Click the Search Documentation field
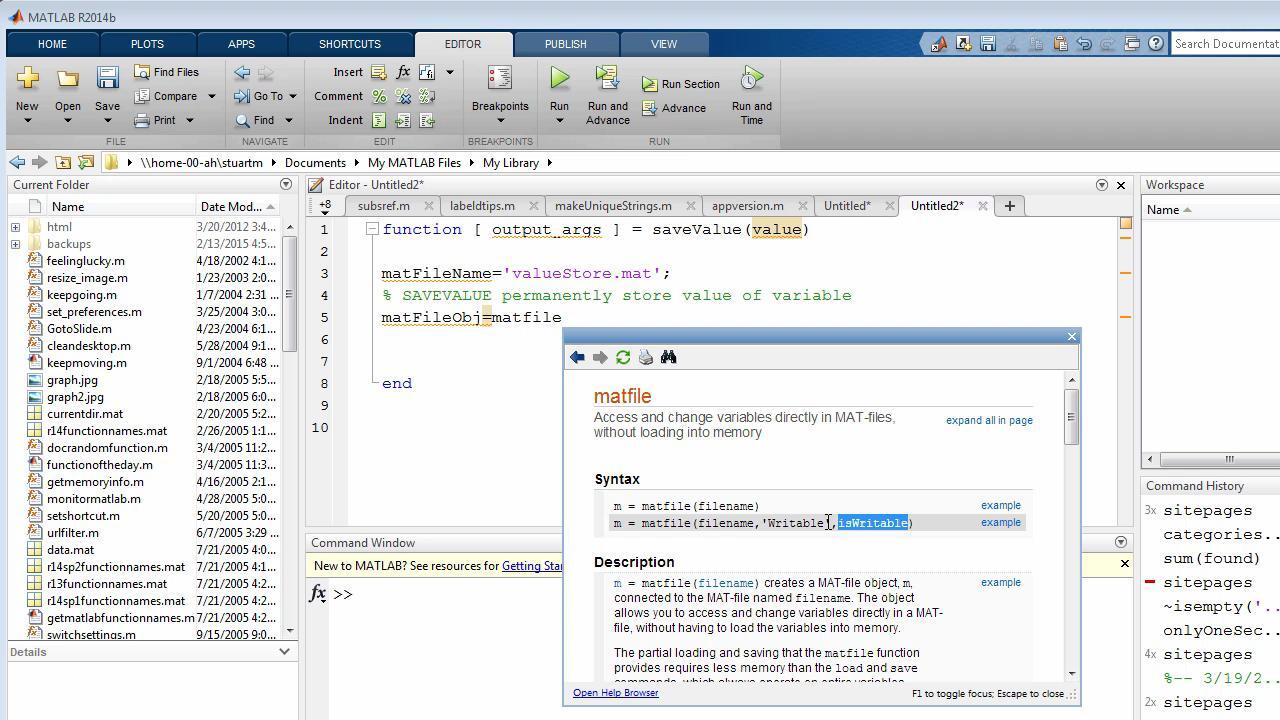Image resolution: width=1280 pixels, height=720 pixels. coord(1225,44)
